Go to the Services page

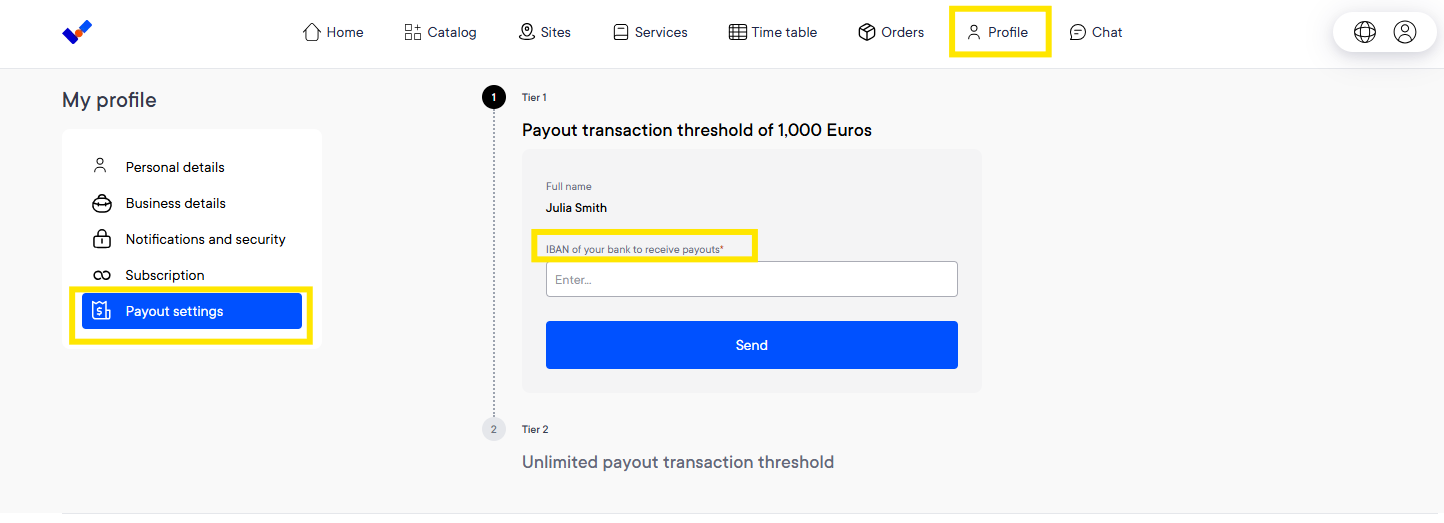650,32
